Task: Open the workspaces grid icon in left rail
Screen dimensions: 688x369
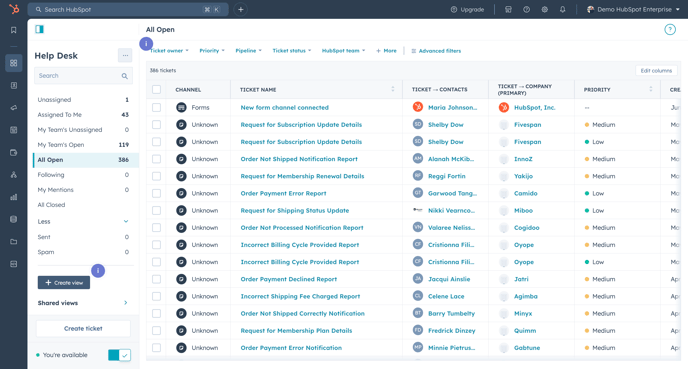Action: 14,63
